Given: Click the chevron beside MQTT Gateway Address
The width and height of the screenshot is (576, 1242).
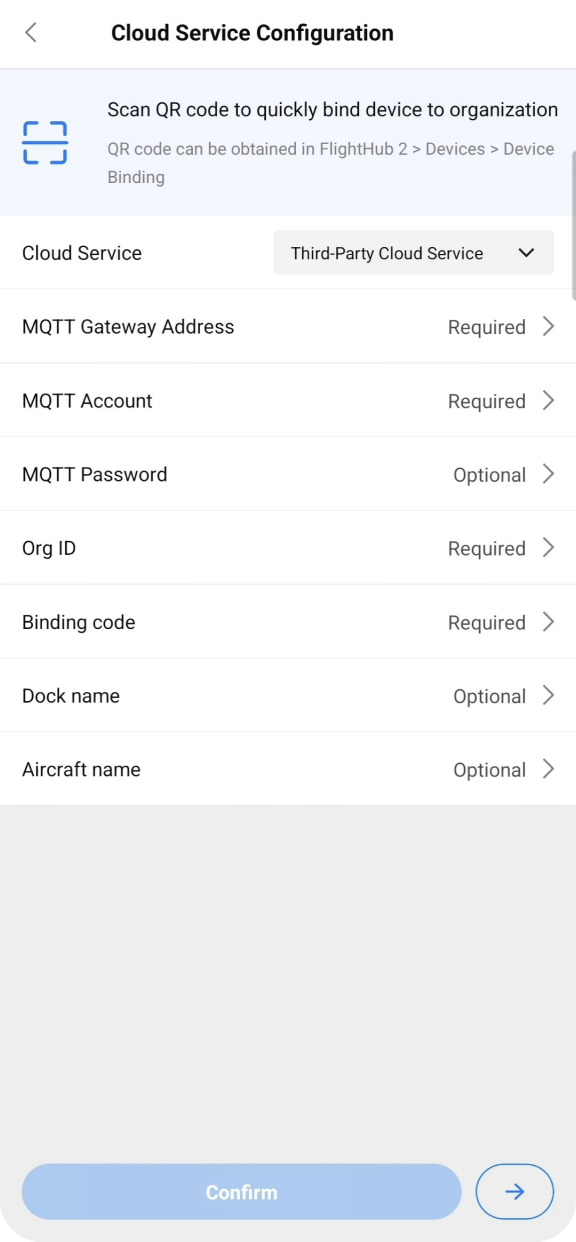Looking at the screenshot, I should (548, 326).
